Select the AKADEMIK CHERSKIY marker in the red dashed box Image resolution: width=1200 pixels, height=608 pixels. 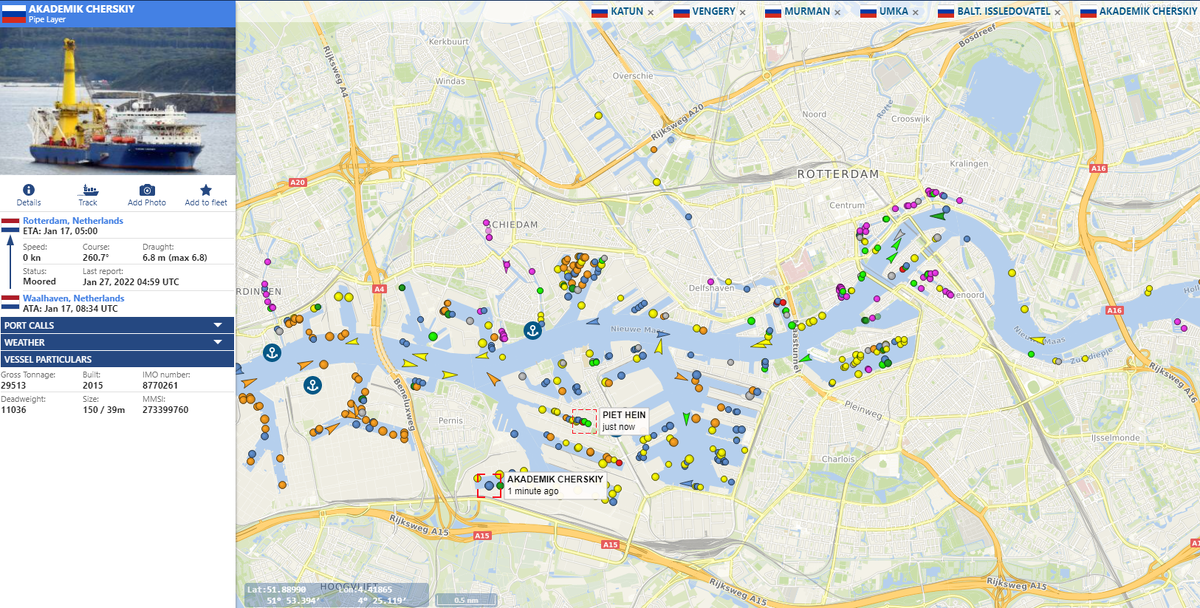[x=489, y=485]
